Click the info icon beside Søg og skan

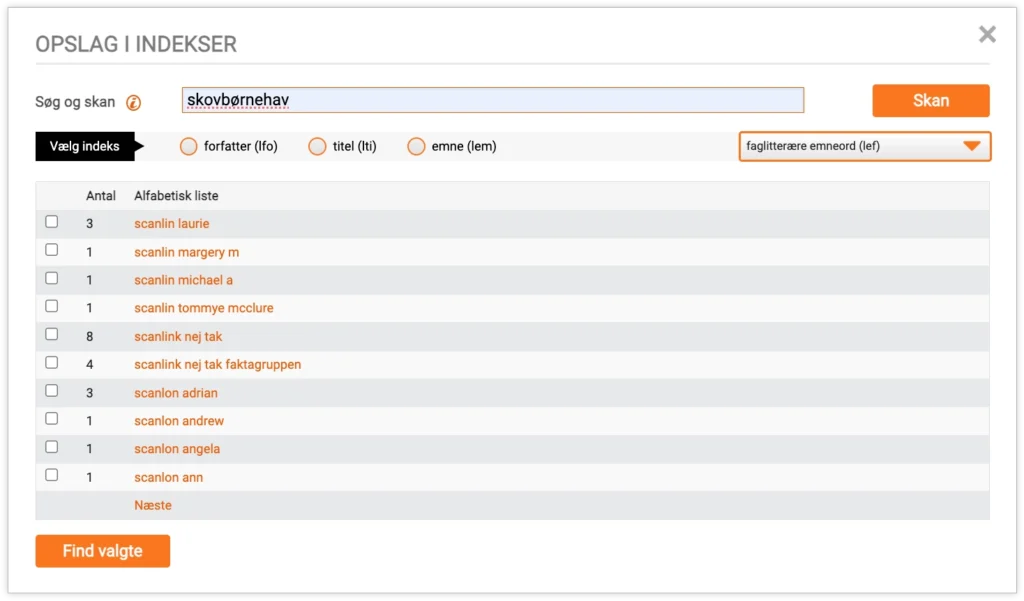(x=133, y=102)
